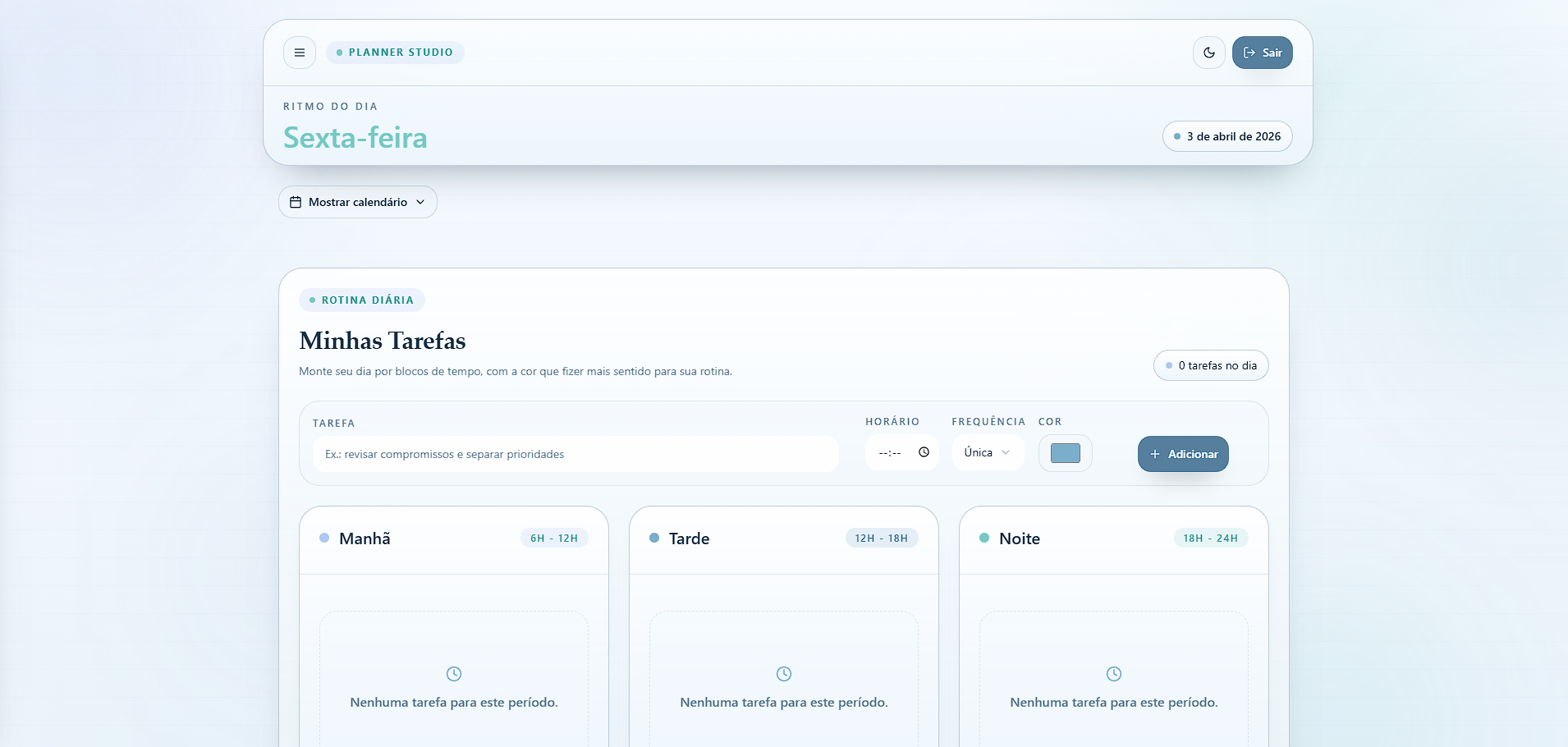Click the 6H - 12H time badge
This screenshot has height=747, width=1568.
tap(554, 538)
